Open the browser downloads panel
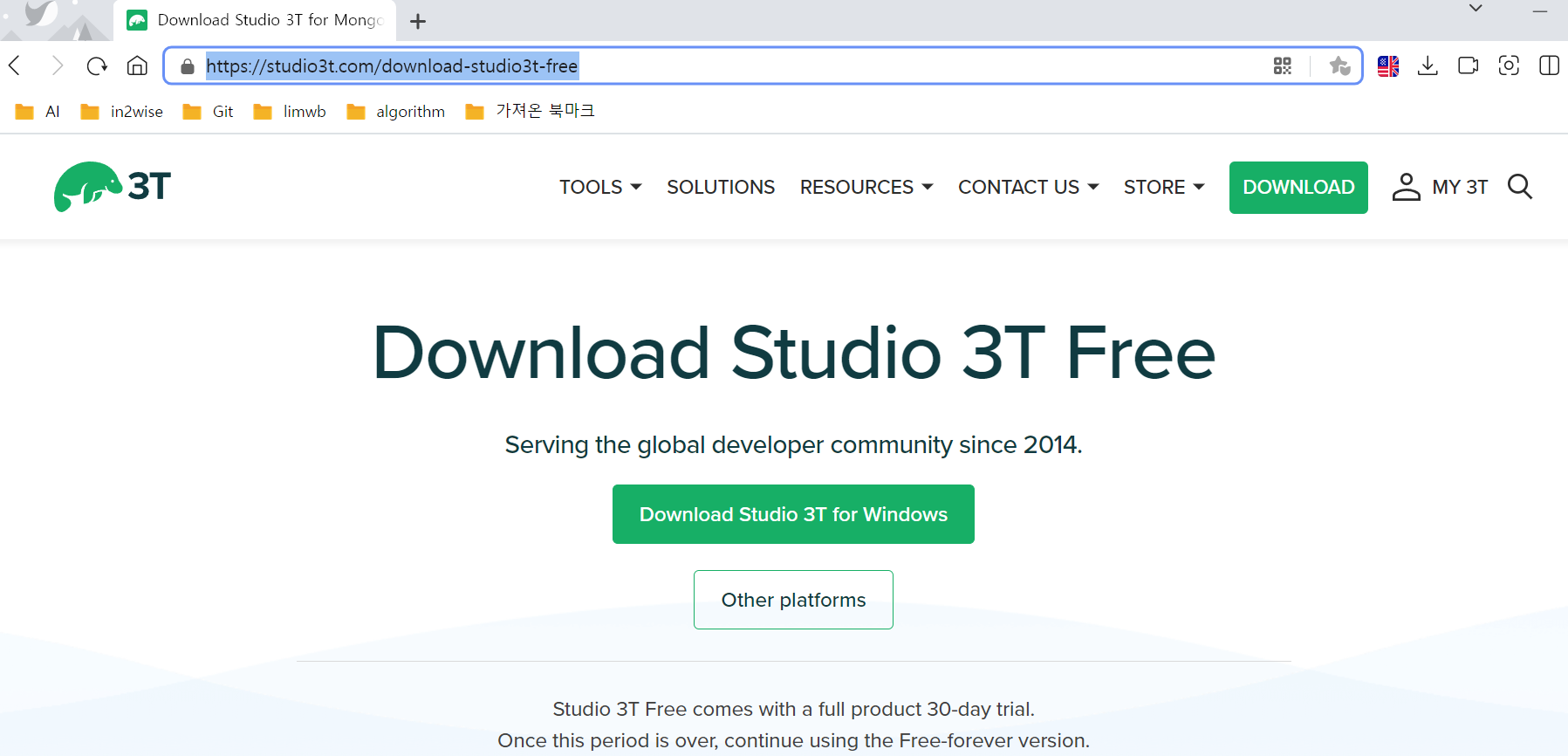 tap(1428, 65)
